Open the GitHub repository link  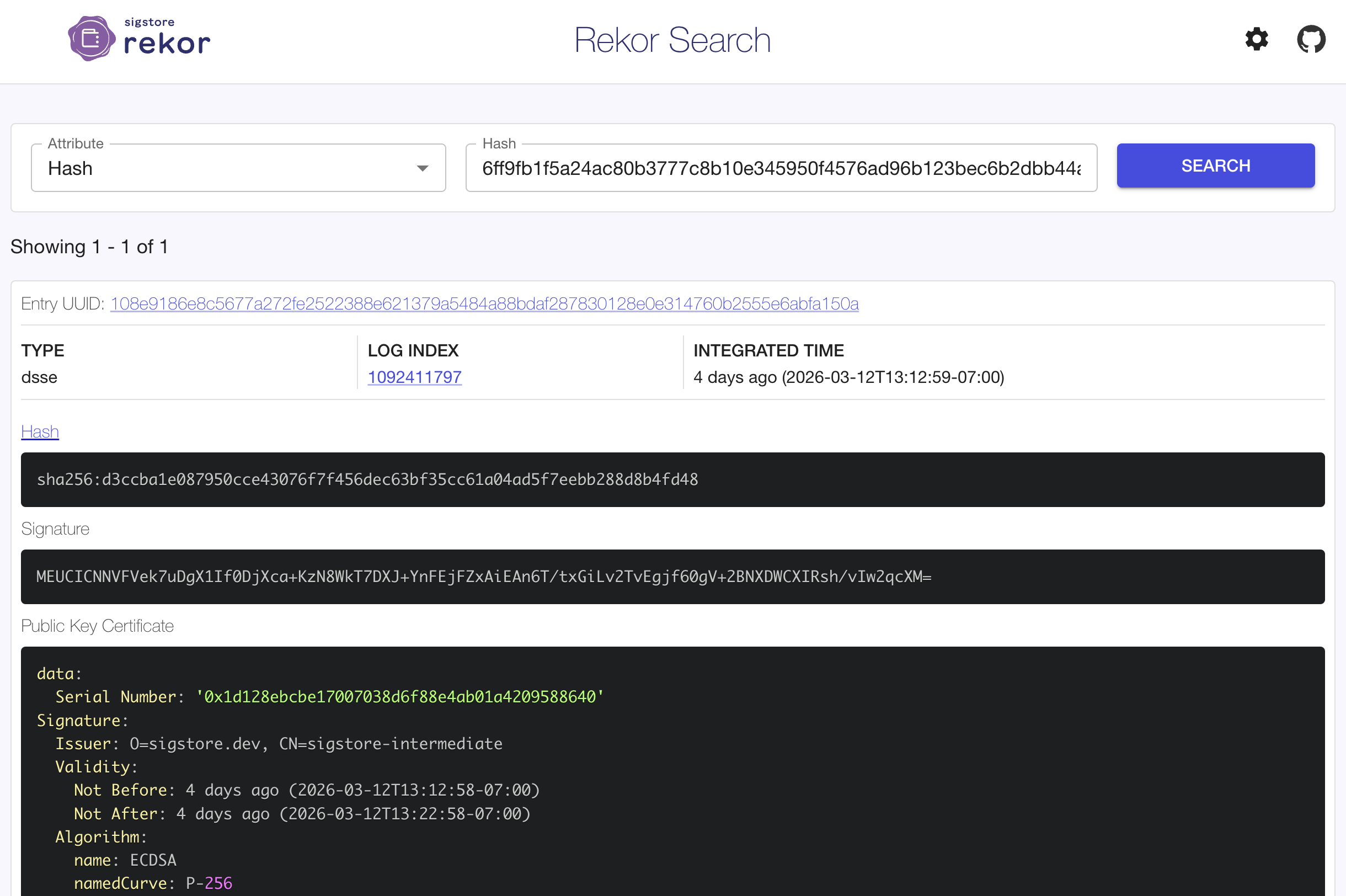point(1311,39)
